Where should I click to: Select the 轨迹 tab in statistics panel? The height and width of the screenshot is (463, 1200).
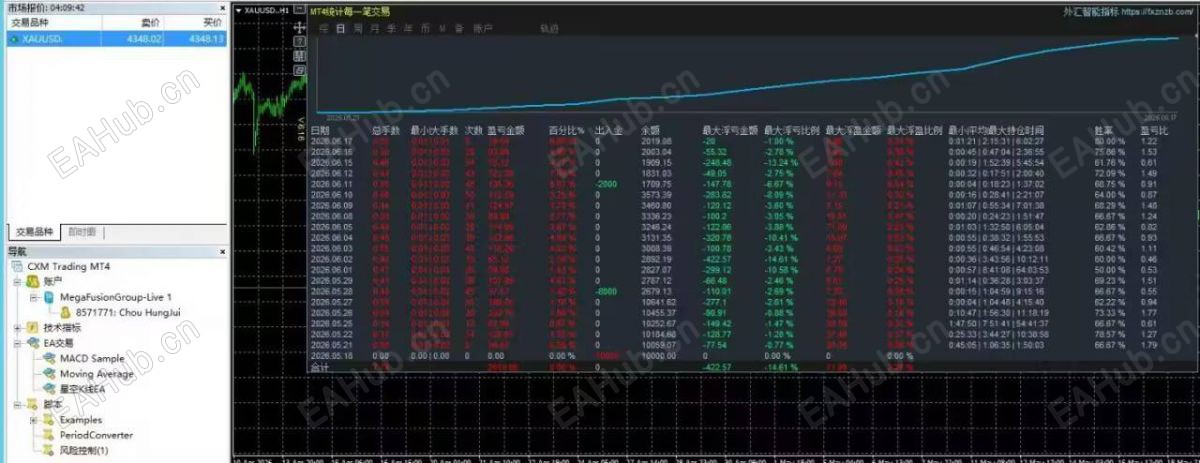[x=549, y=29]
